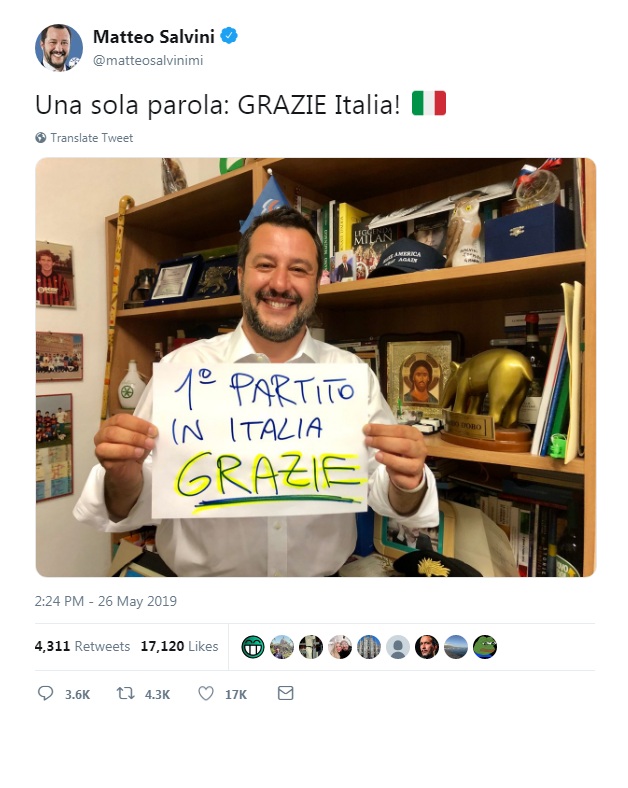Open the cathedral building avatar liker
This screenshot has width=628, height=788.
(x=369, y=647)
